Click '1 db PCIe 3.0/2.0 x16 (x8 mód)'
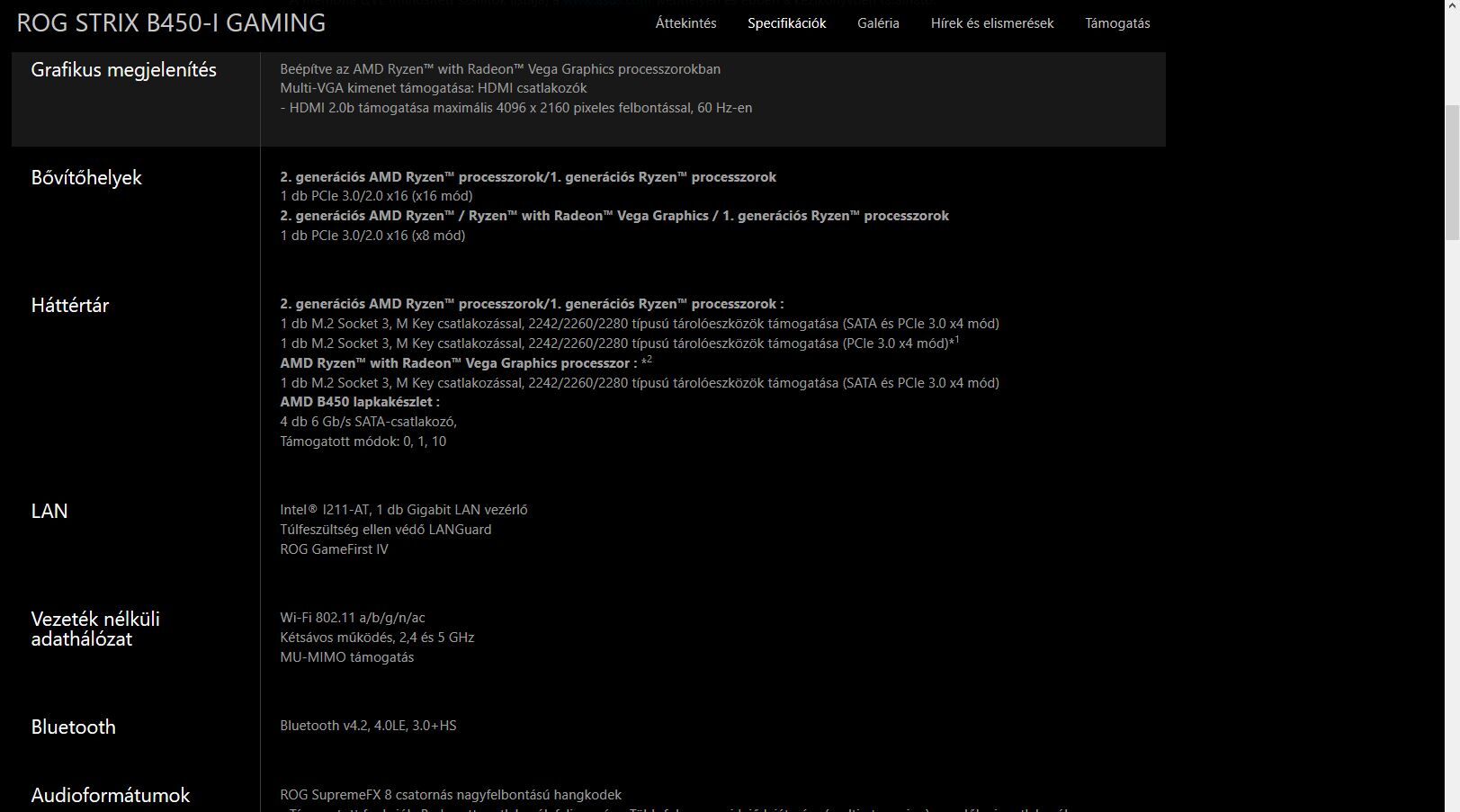The width and height of the screenshot is (1460, 812). click(x=372, y=236)
